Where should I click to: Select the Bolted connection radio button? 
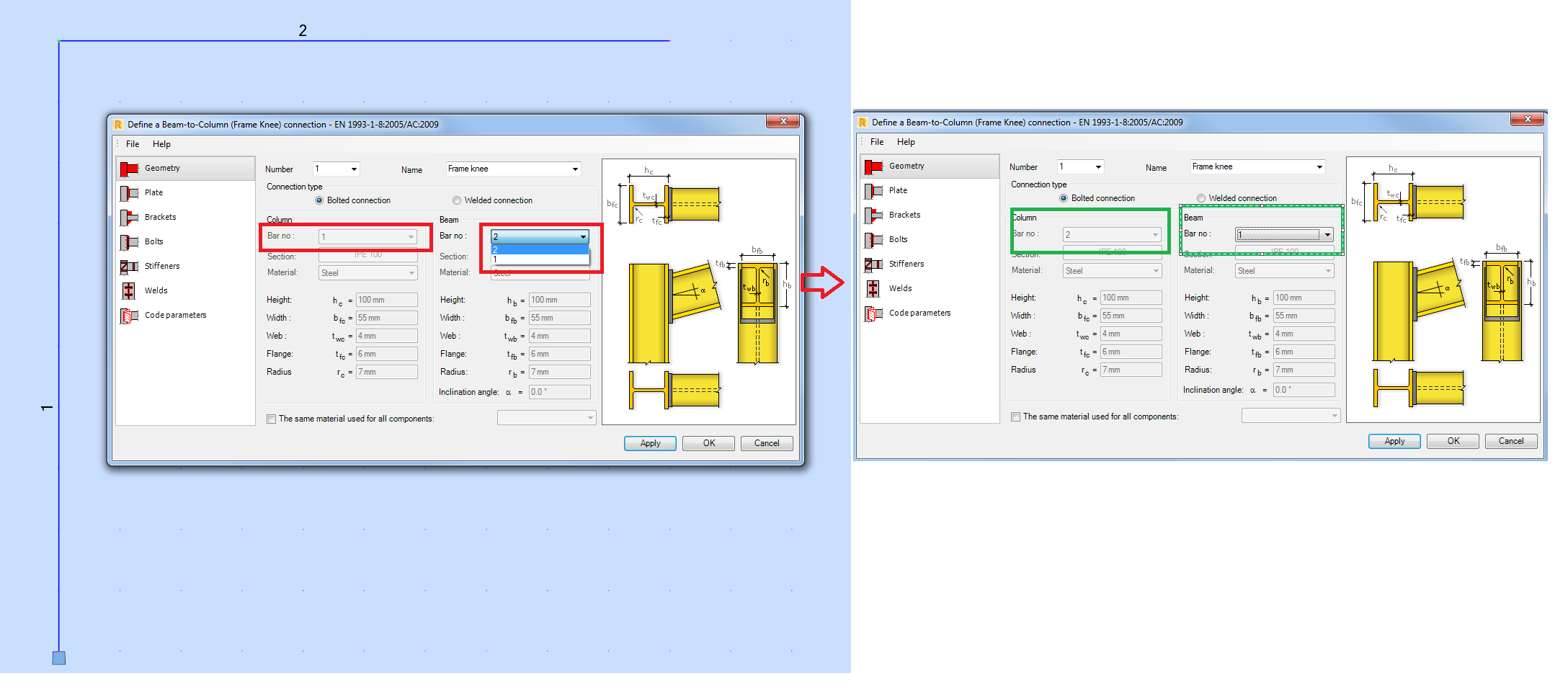coord(319,200)
